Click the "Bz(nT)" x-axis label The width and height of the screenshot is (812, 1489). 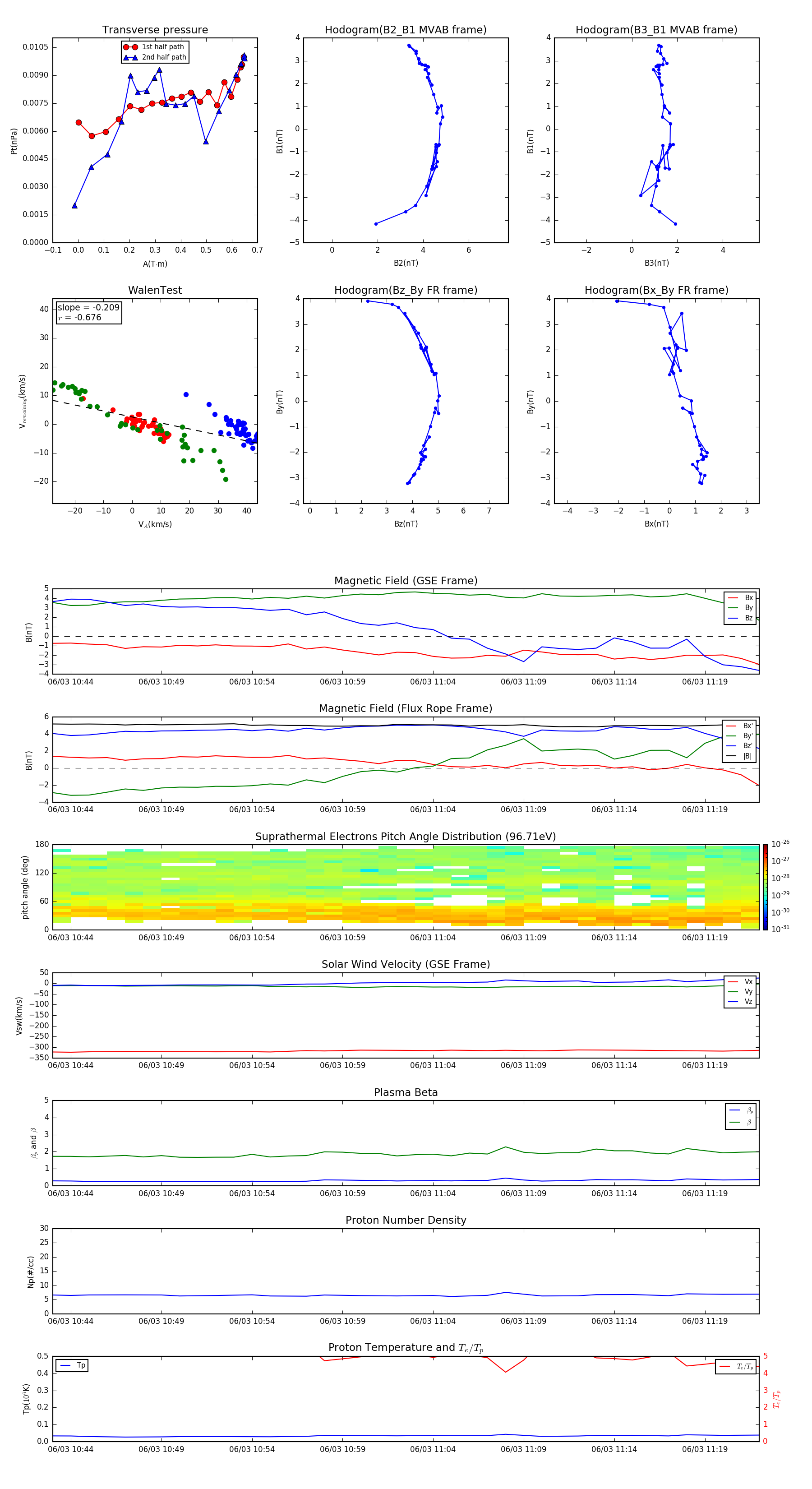point(406,524)
